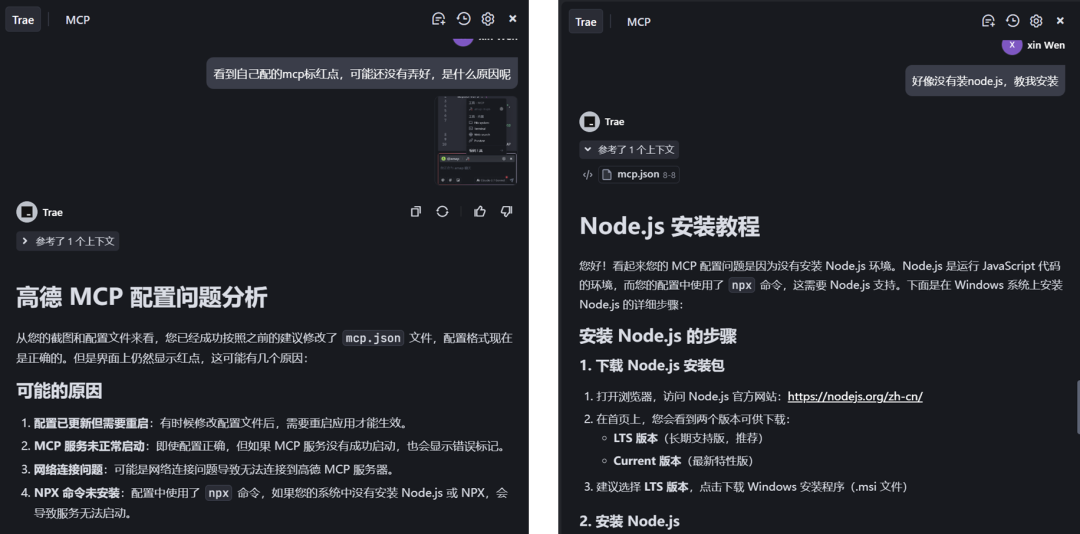Click heading 安装 Node.js 的步骤
The width and height of the screenshot is (1080, 534).
pyautogui.click(x=658, y=336)
